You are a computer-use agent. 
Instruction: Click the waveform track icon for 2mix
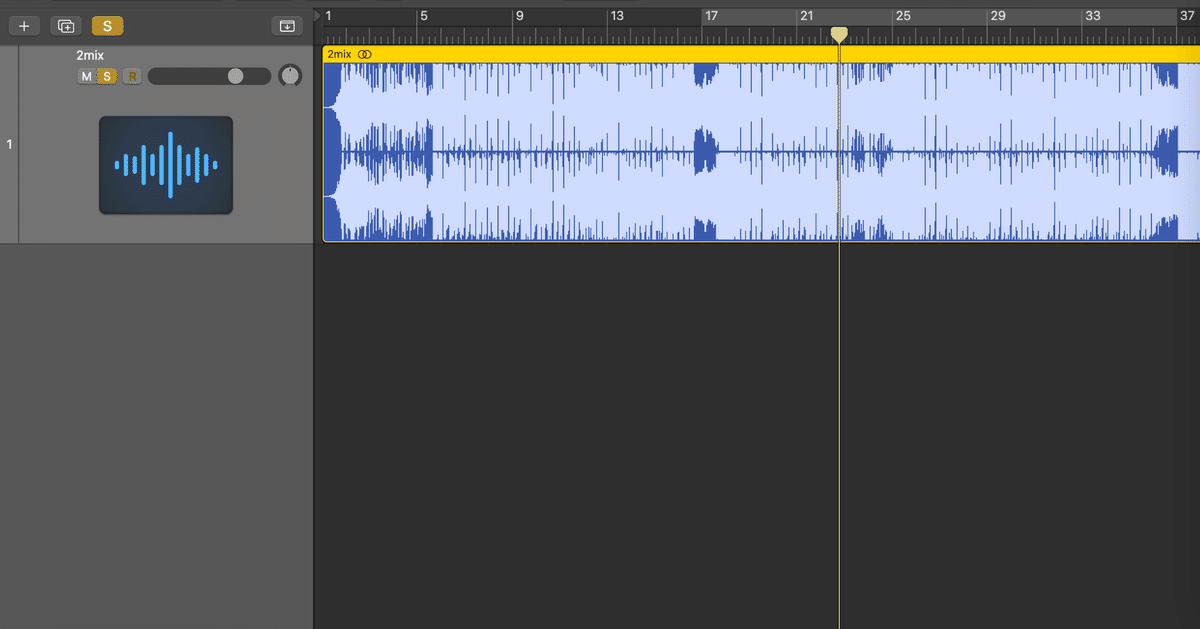[165, 163]
